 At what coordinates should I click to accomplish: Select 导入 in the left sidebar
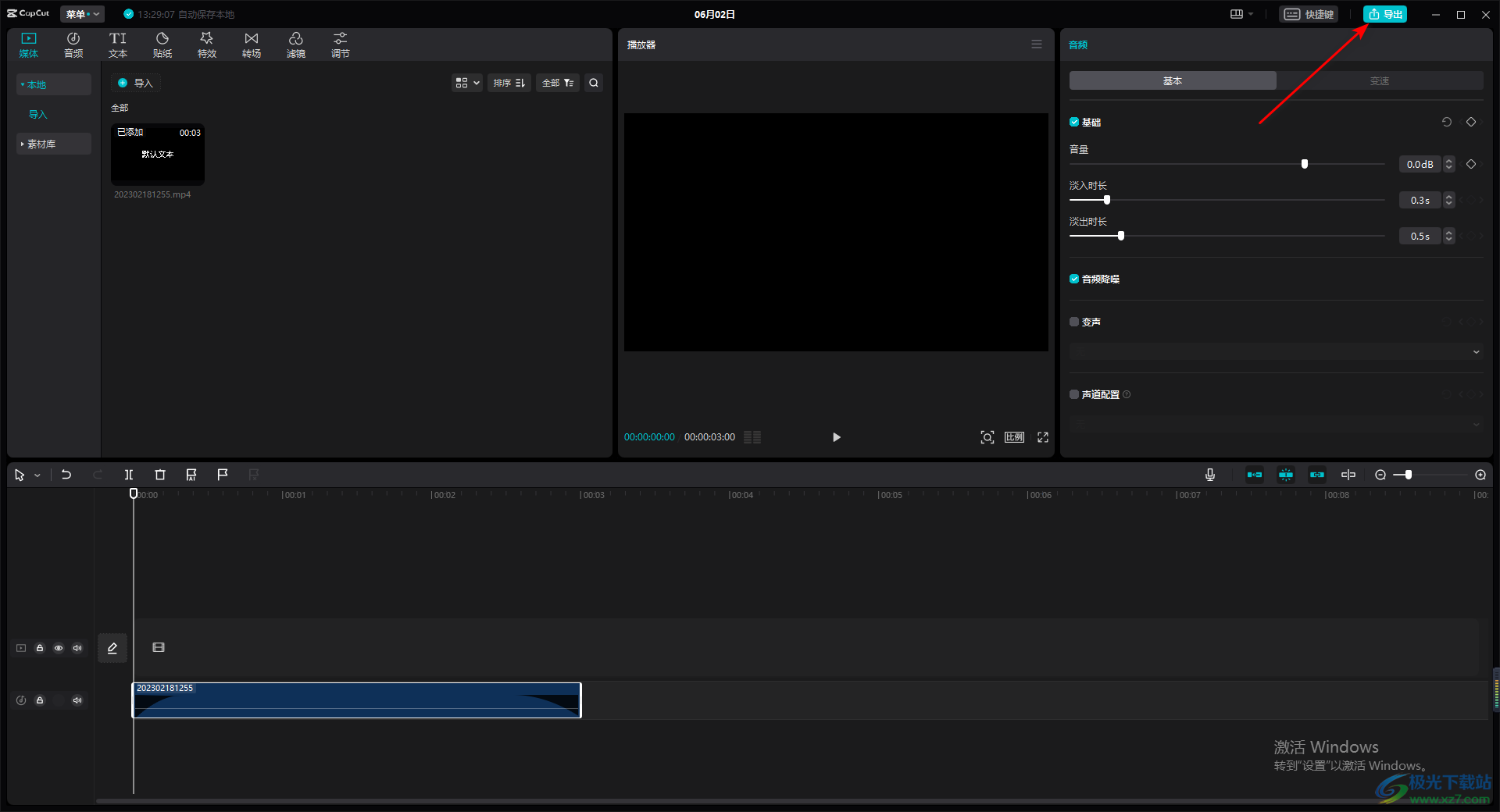38,114
